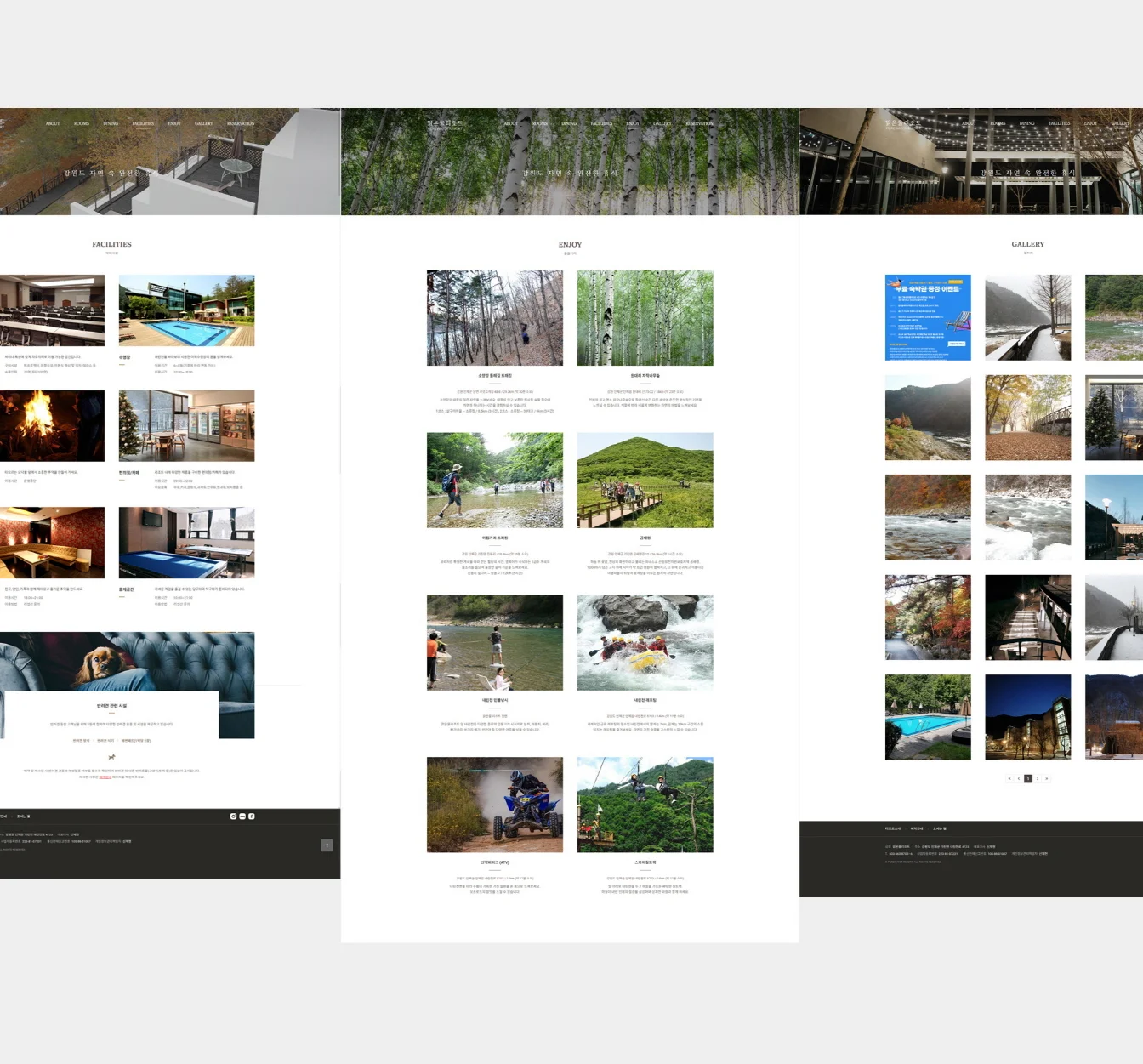Open the whitewater rafting photo
Viewport: 1143px width, 1064px height.
click(x=645, y=643)
